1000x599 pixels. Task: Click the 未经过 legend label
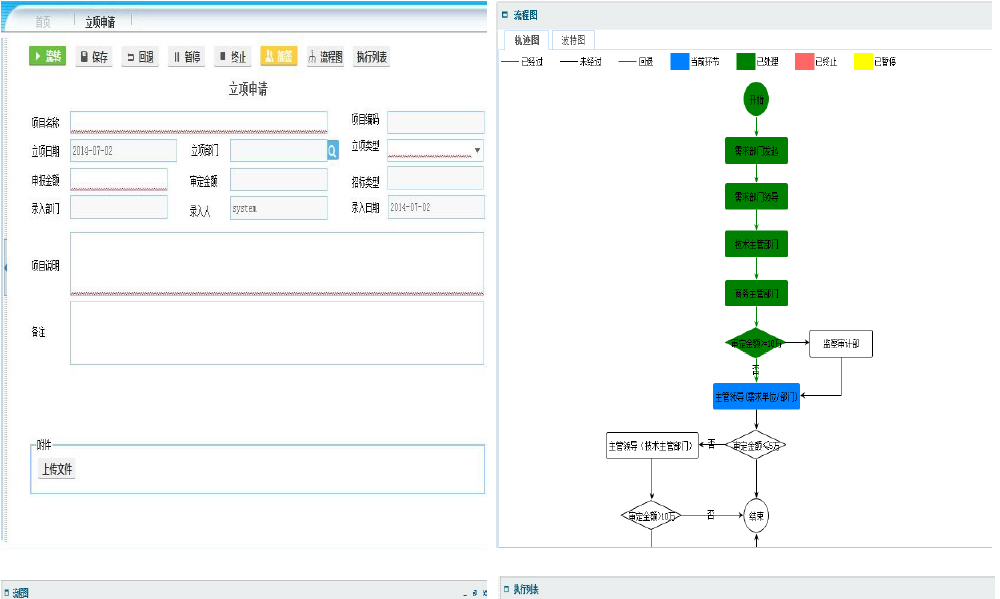591,62
